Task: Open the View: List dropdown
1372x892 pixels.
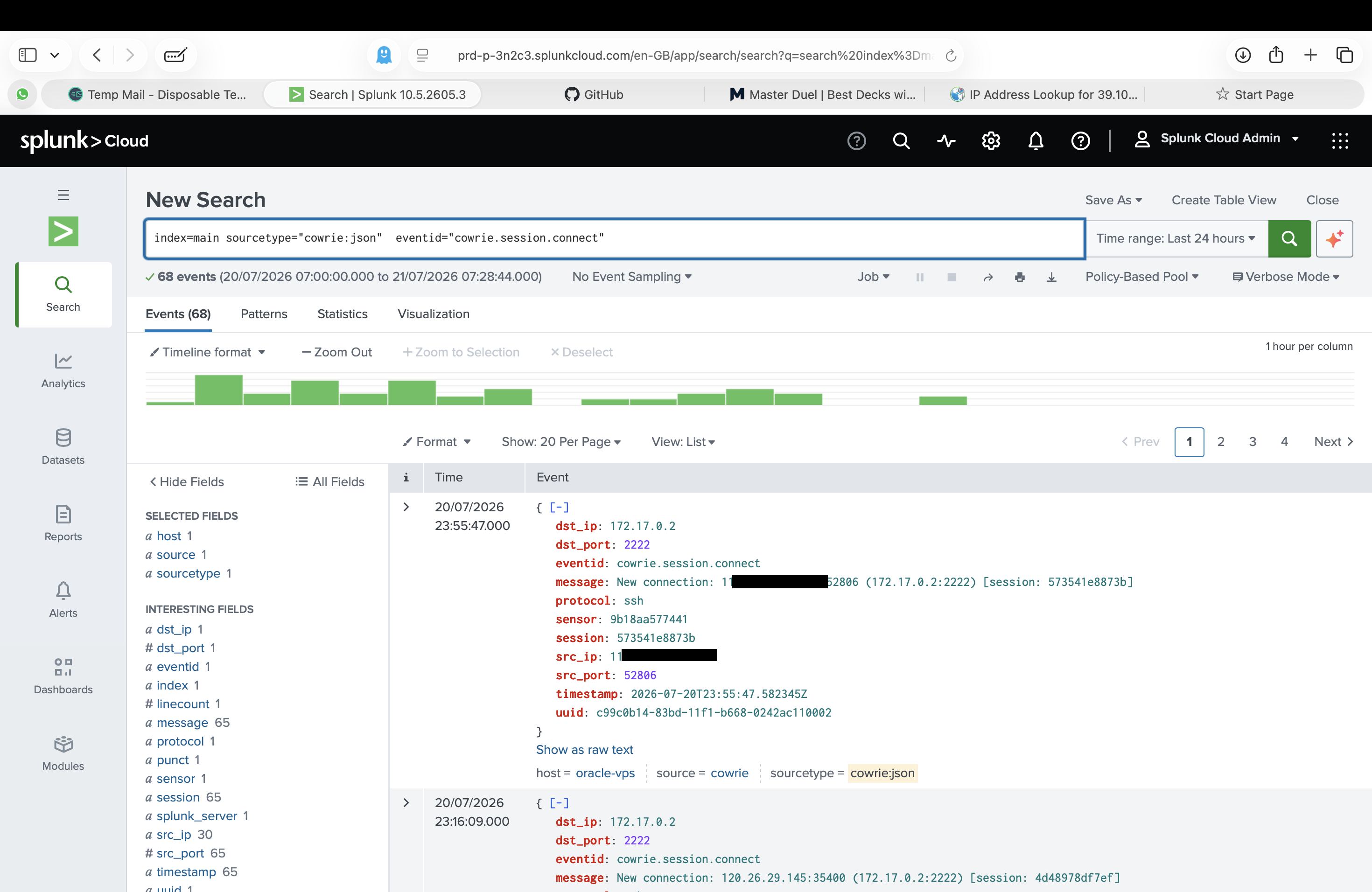Action: pos(683,442)
